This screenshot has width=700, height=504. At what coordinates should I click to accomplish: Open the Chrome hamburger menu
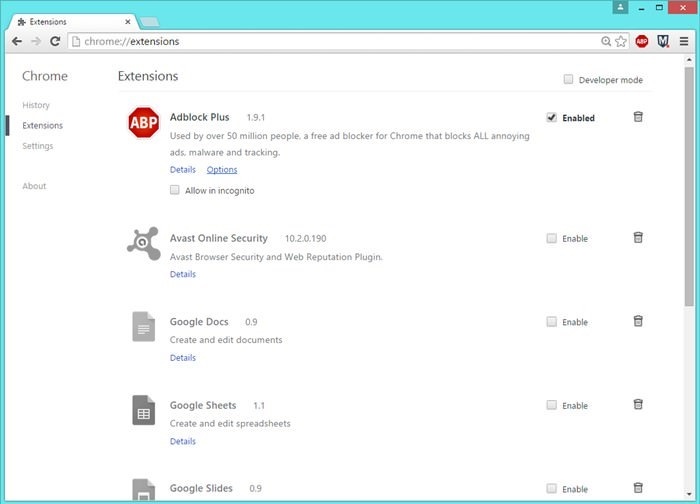point(682,41)
